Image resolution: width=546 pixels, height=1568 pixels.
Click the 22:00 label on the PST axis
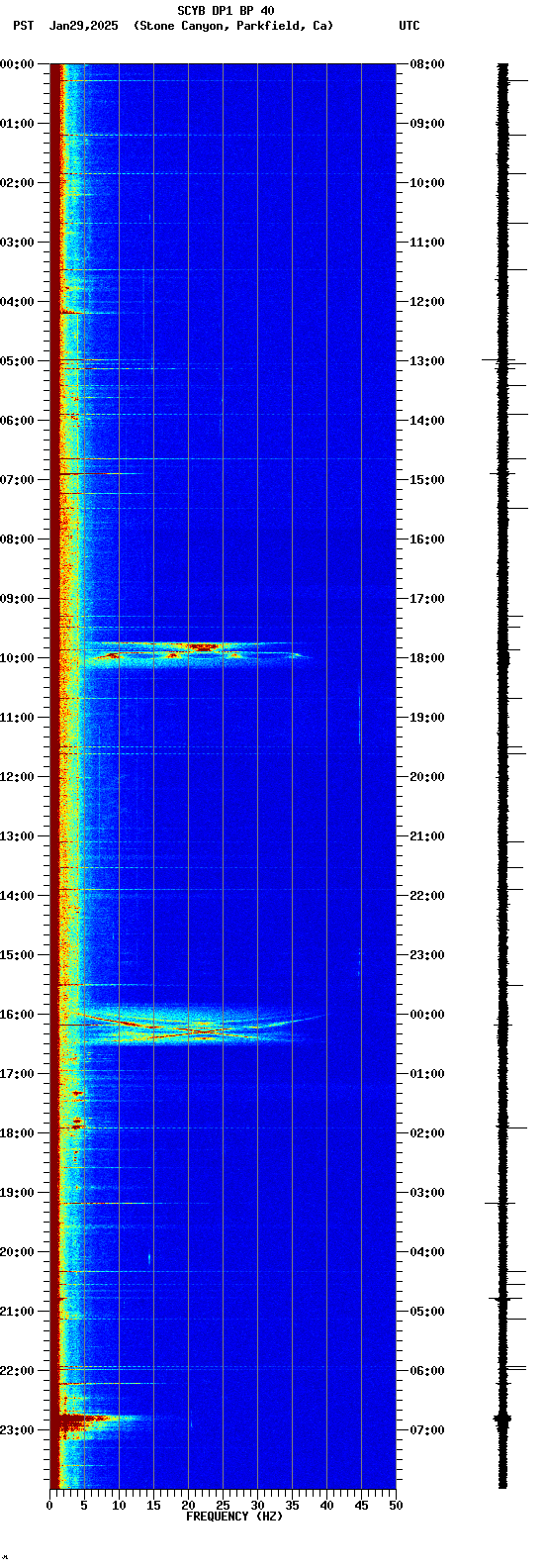[17, 1371]
